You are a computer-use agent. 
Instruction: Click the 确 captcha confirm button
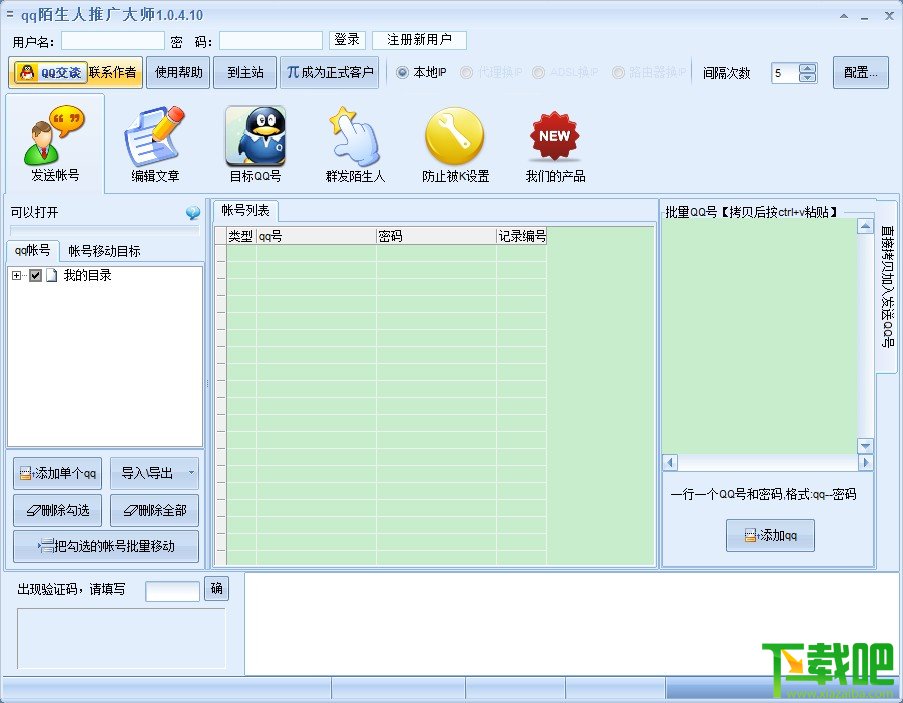[217, 588]
